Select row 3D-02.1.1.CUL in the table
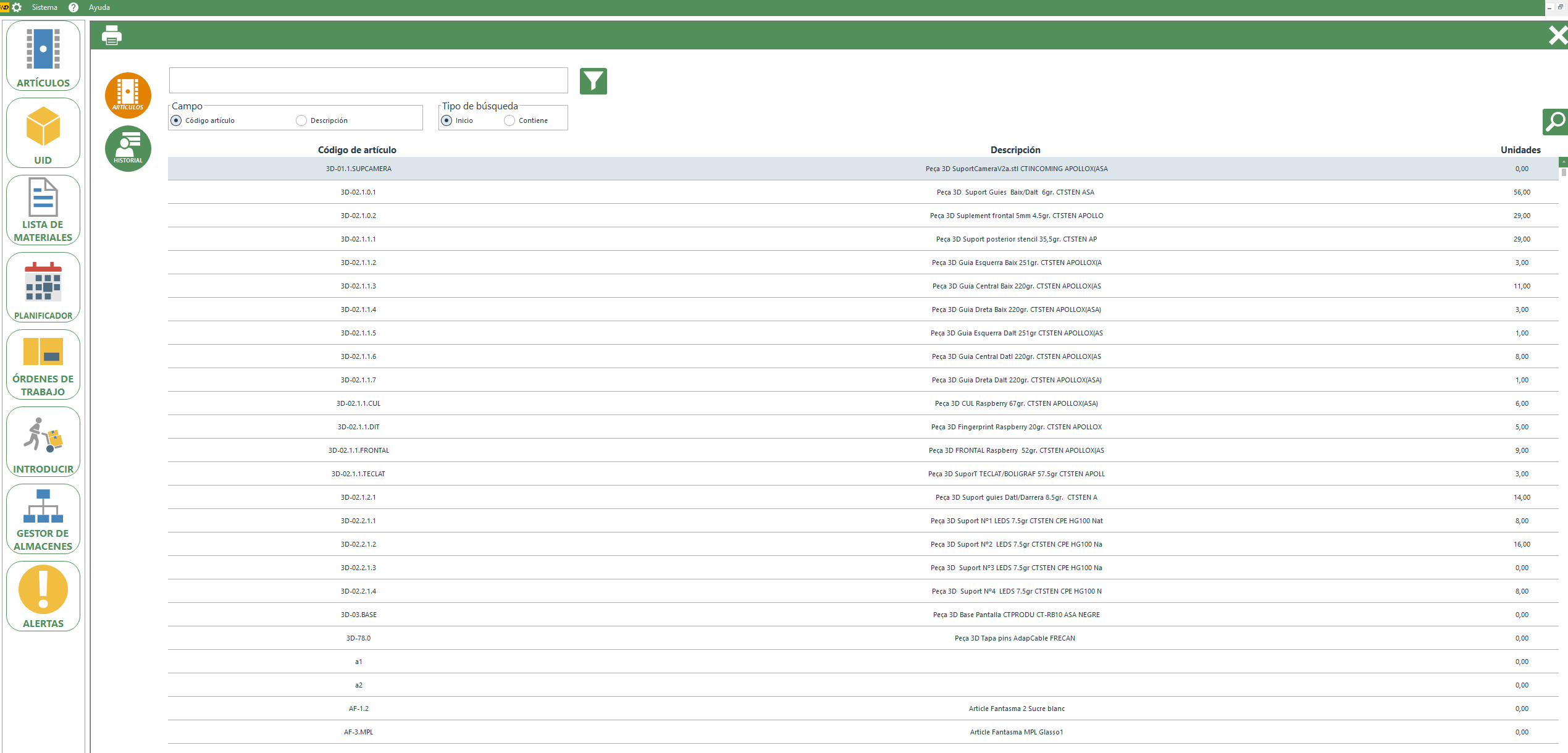Viewport: 1568px width, 753px height. [358, 403]
